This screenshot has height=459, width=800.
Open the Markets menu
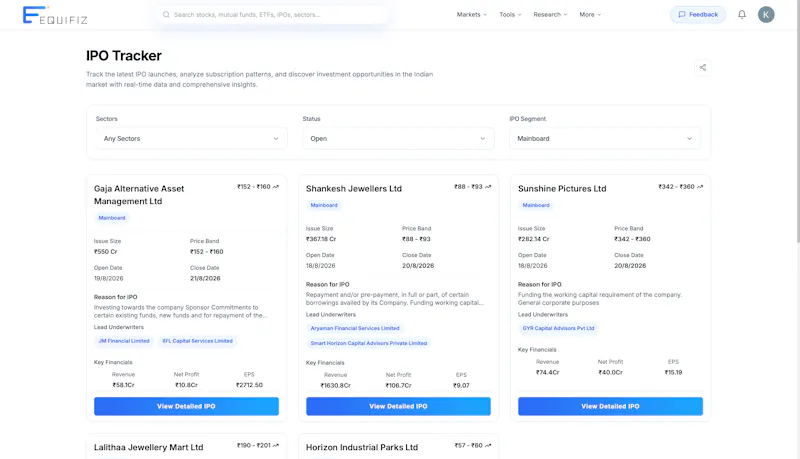(472, 15)
